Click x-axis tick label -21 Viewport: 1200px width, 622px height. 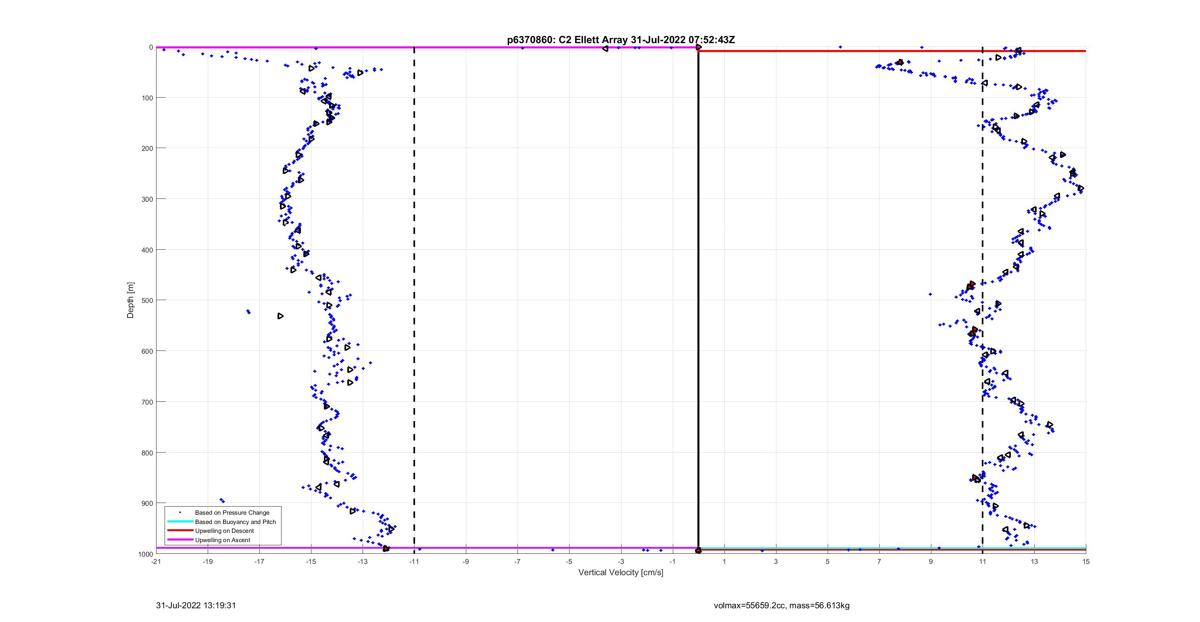(156, 562)
